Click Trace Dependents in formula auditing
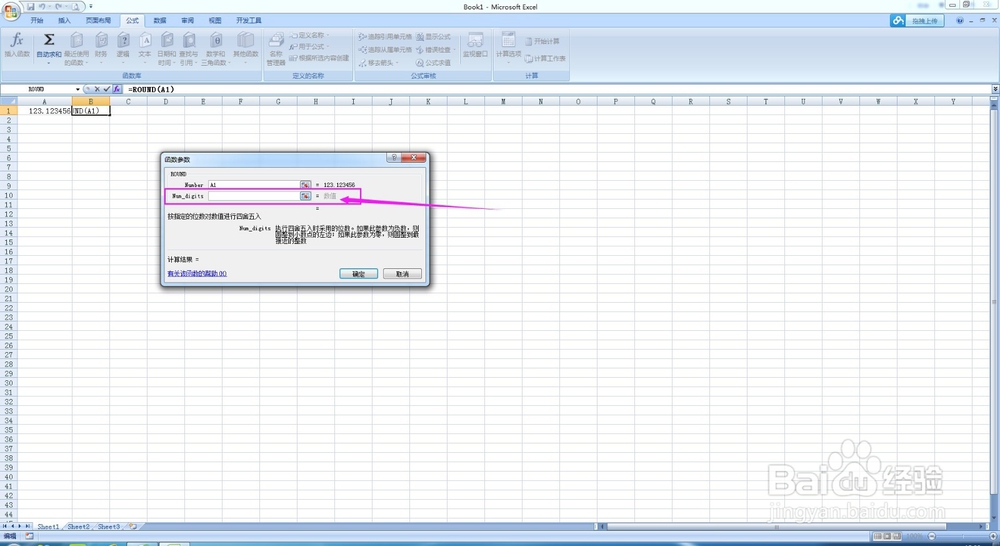This screenshot has width=1000, height=546. pyautogui.click(x=385, y=50)
